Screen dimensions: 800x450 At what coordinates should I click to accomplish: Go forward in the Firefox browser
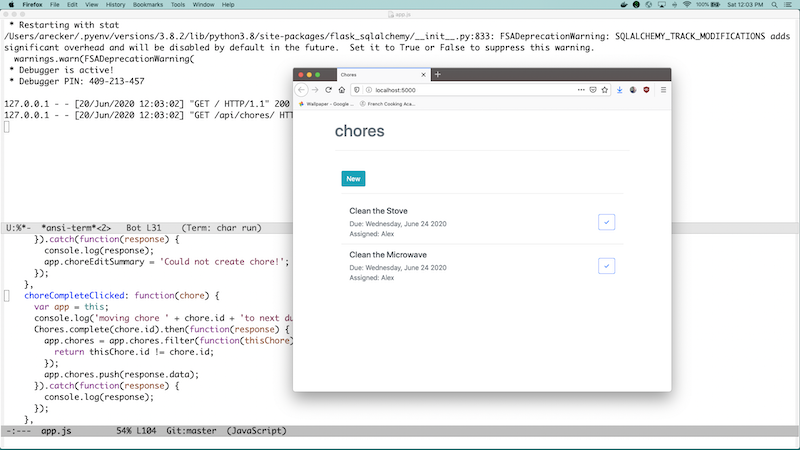[x=315, y=90]
